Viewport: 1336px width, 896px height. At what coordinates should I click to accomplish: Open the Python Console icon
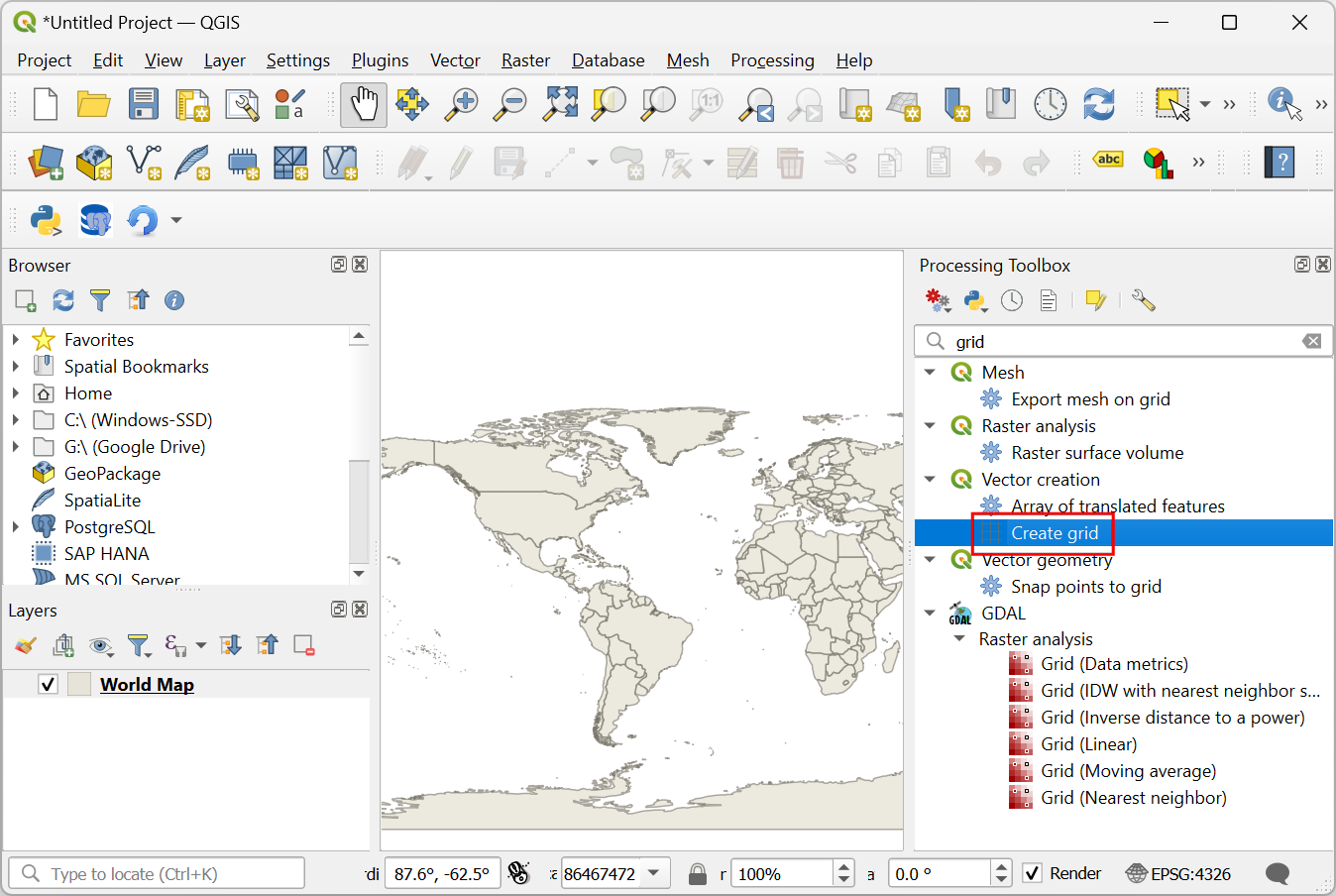46,219
